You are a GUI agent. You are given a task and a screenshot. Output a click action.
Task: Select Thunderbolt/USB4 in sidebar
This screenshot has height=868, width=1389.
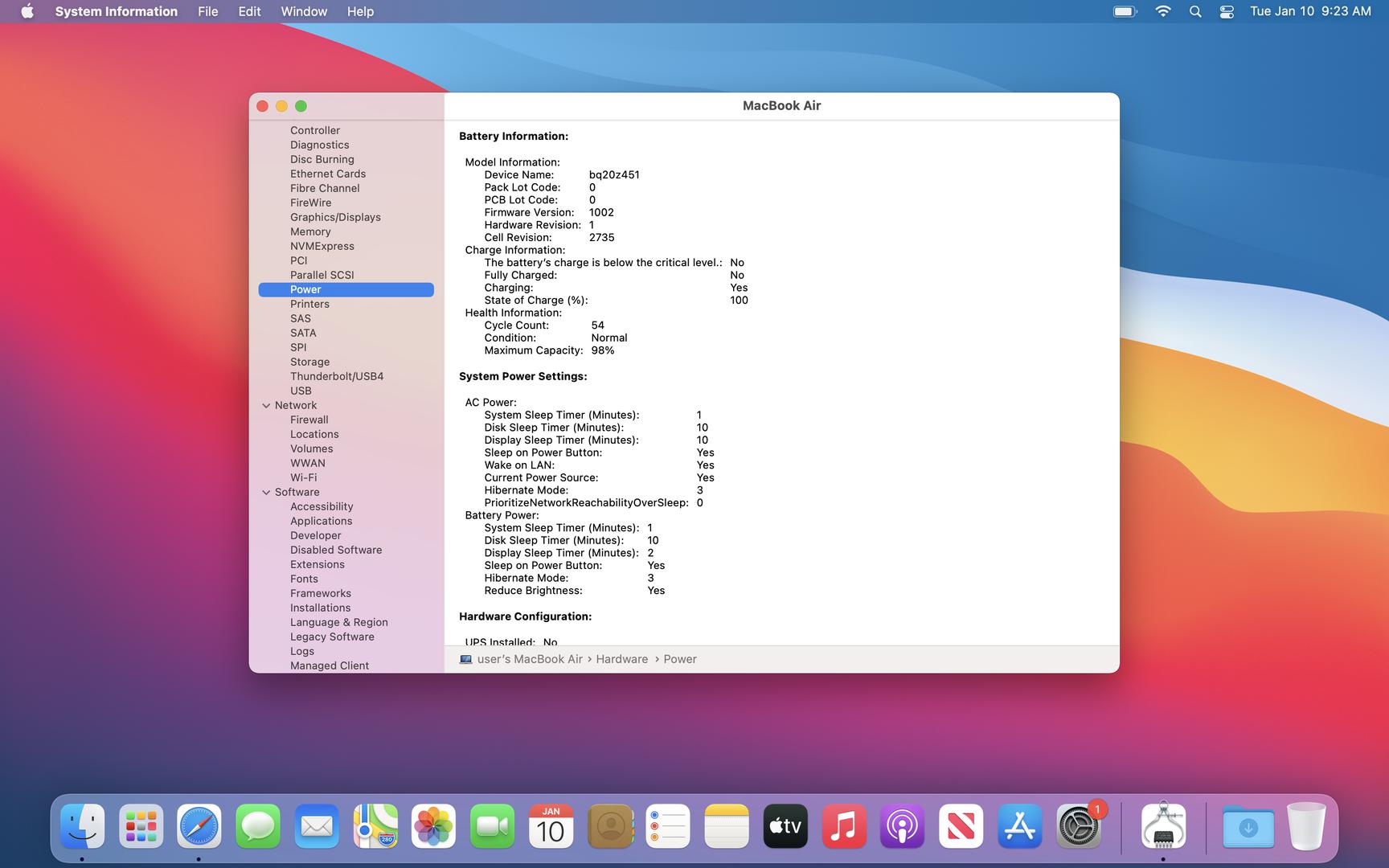337,376
